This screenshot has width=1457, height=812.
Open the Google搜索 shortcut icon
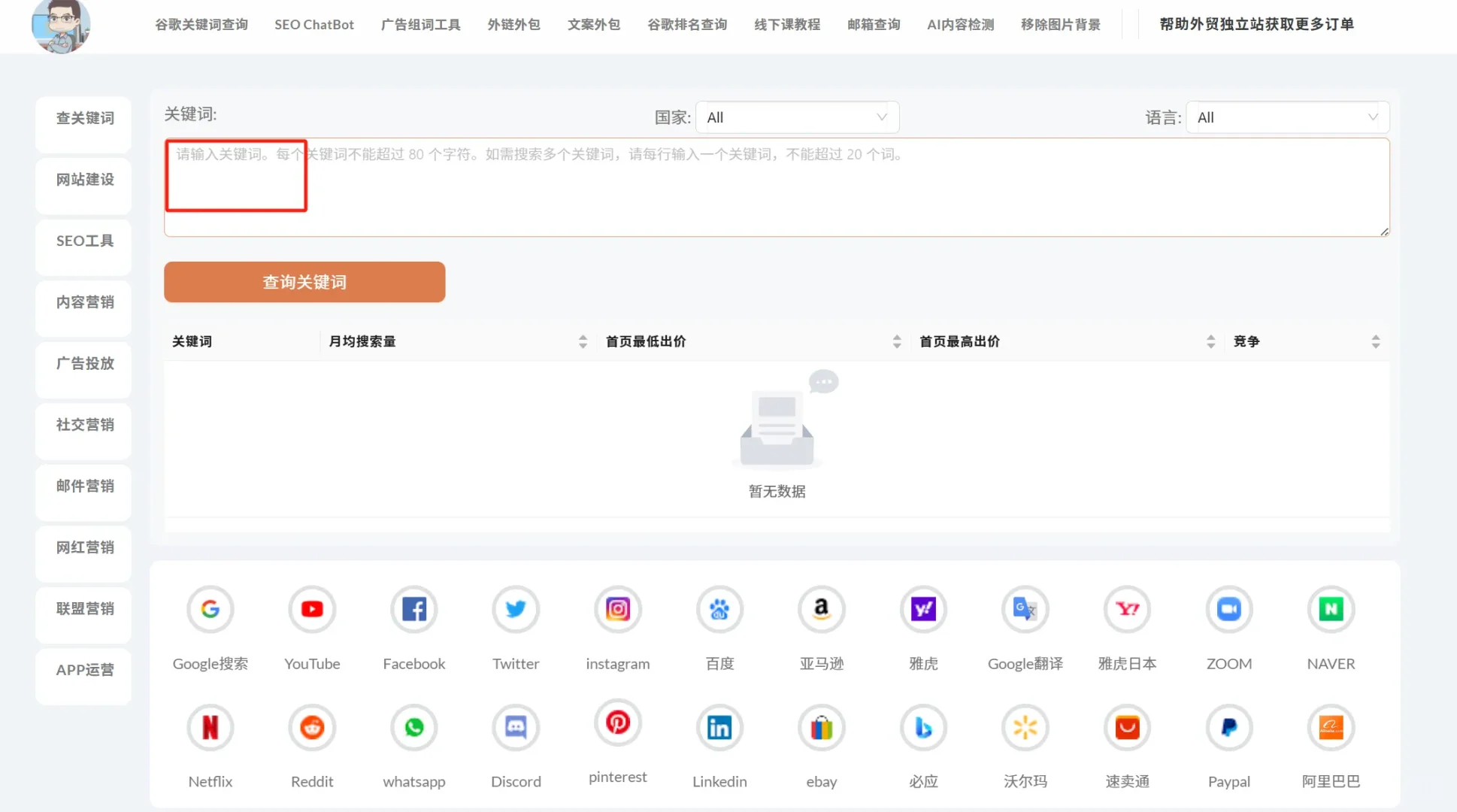[211, 609]
